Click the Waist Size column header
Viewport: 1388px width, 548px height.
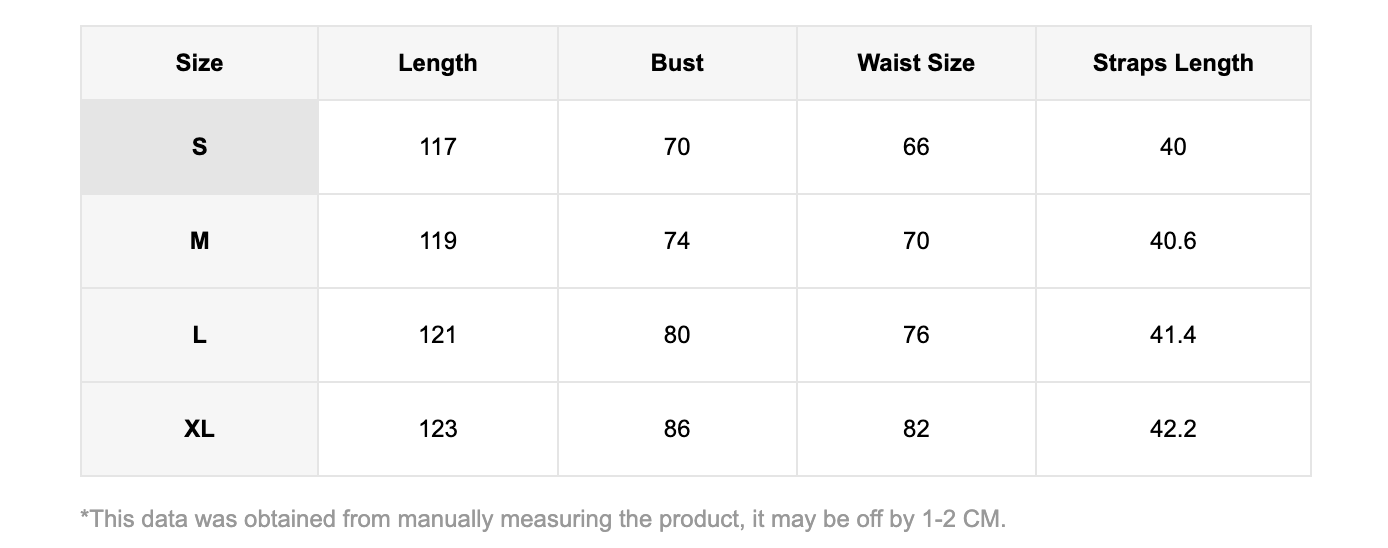(916, 63)
